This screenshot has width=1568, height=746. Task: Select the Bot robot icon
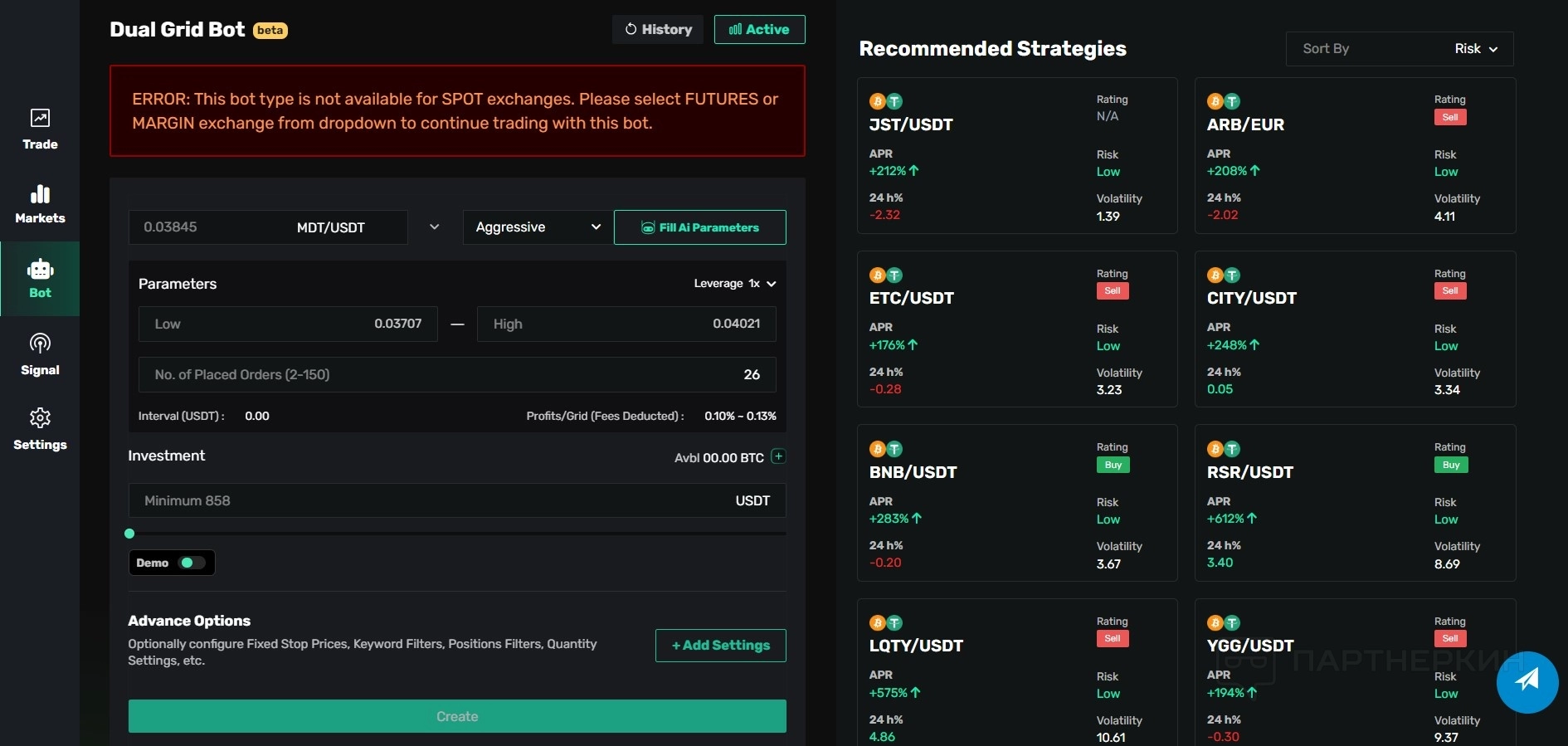point(40,270)
